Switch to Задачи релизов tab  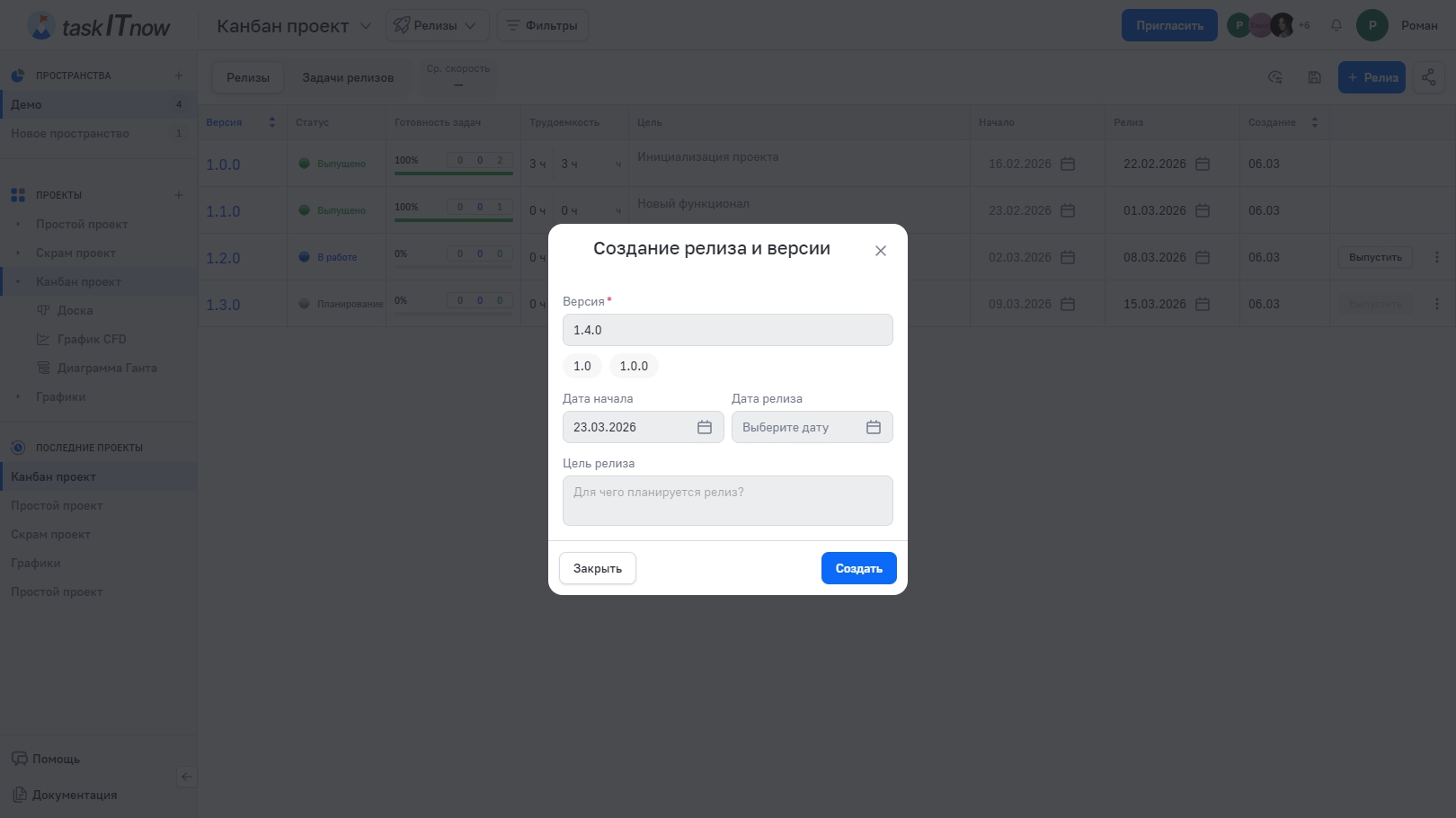(x=348, y=78)
